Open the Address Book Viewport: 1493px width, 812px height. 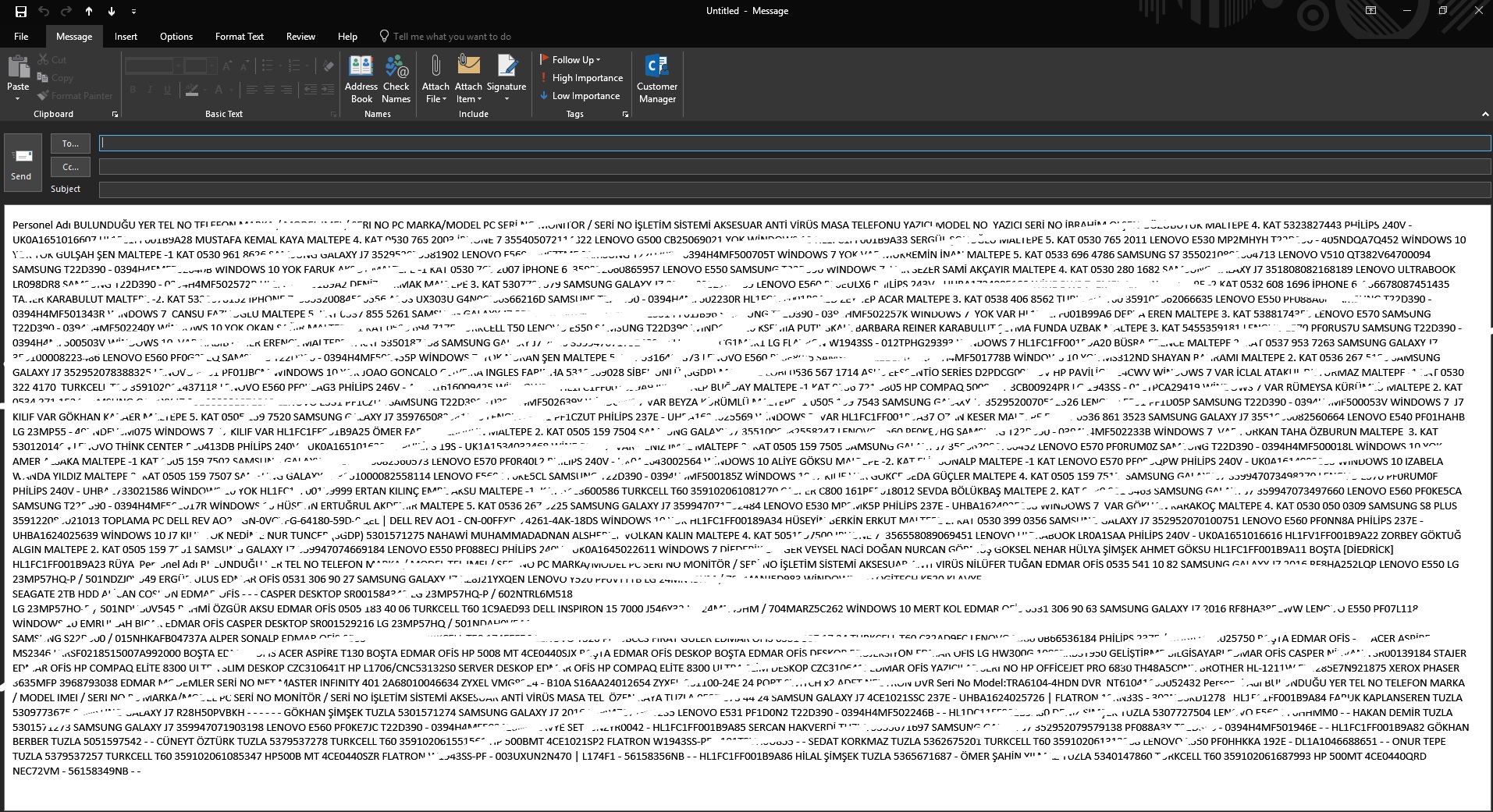[x=361, y=79]
